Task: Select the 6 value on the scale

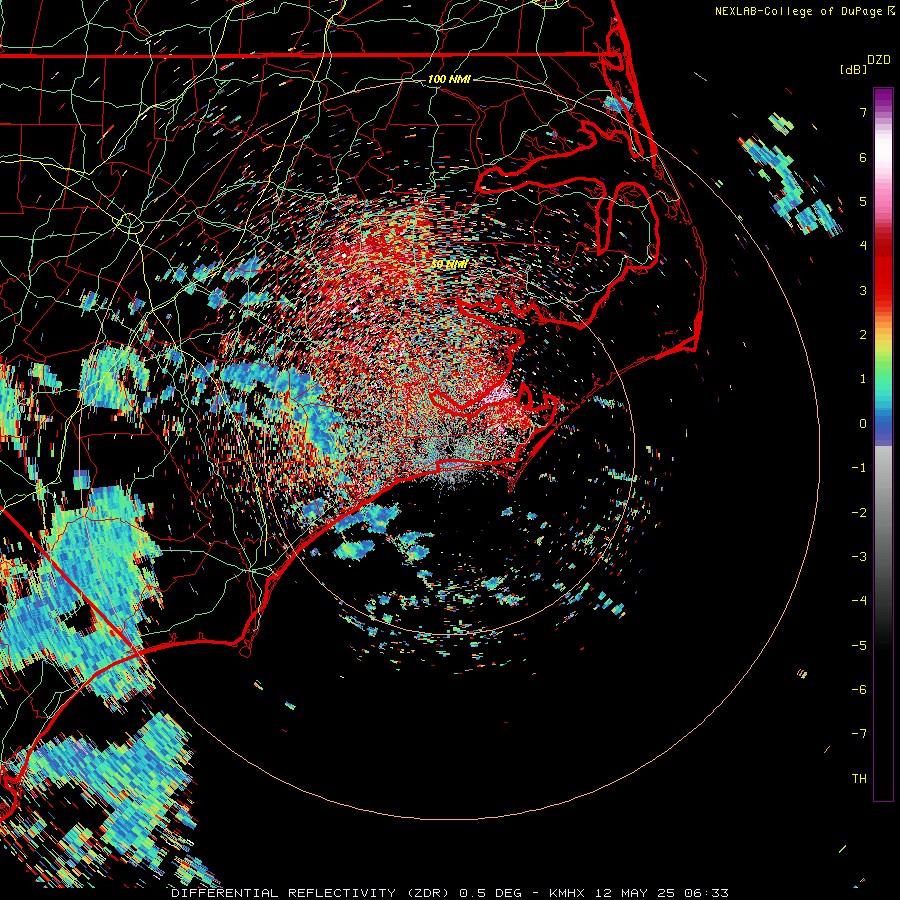Action: (863, 157)
